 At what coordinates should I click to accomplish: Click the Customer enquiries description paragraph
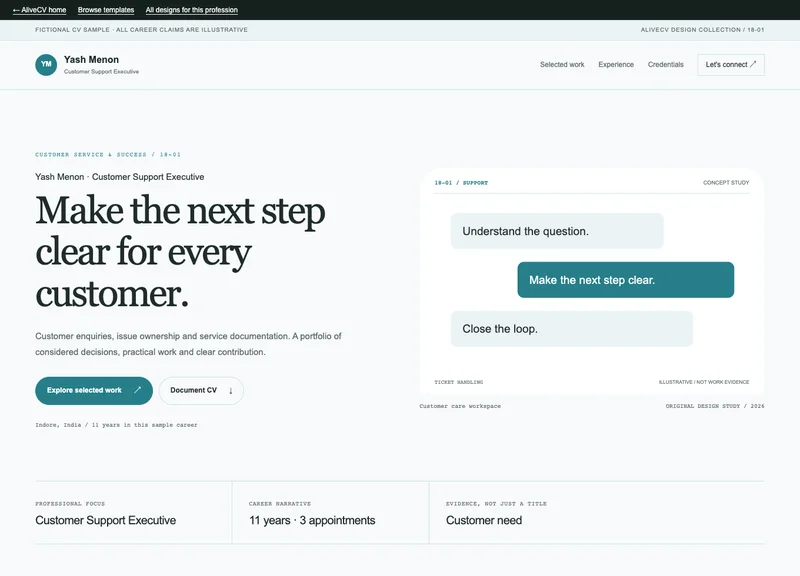[x=188, y=344]
